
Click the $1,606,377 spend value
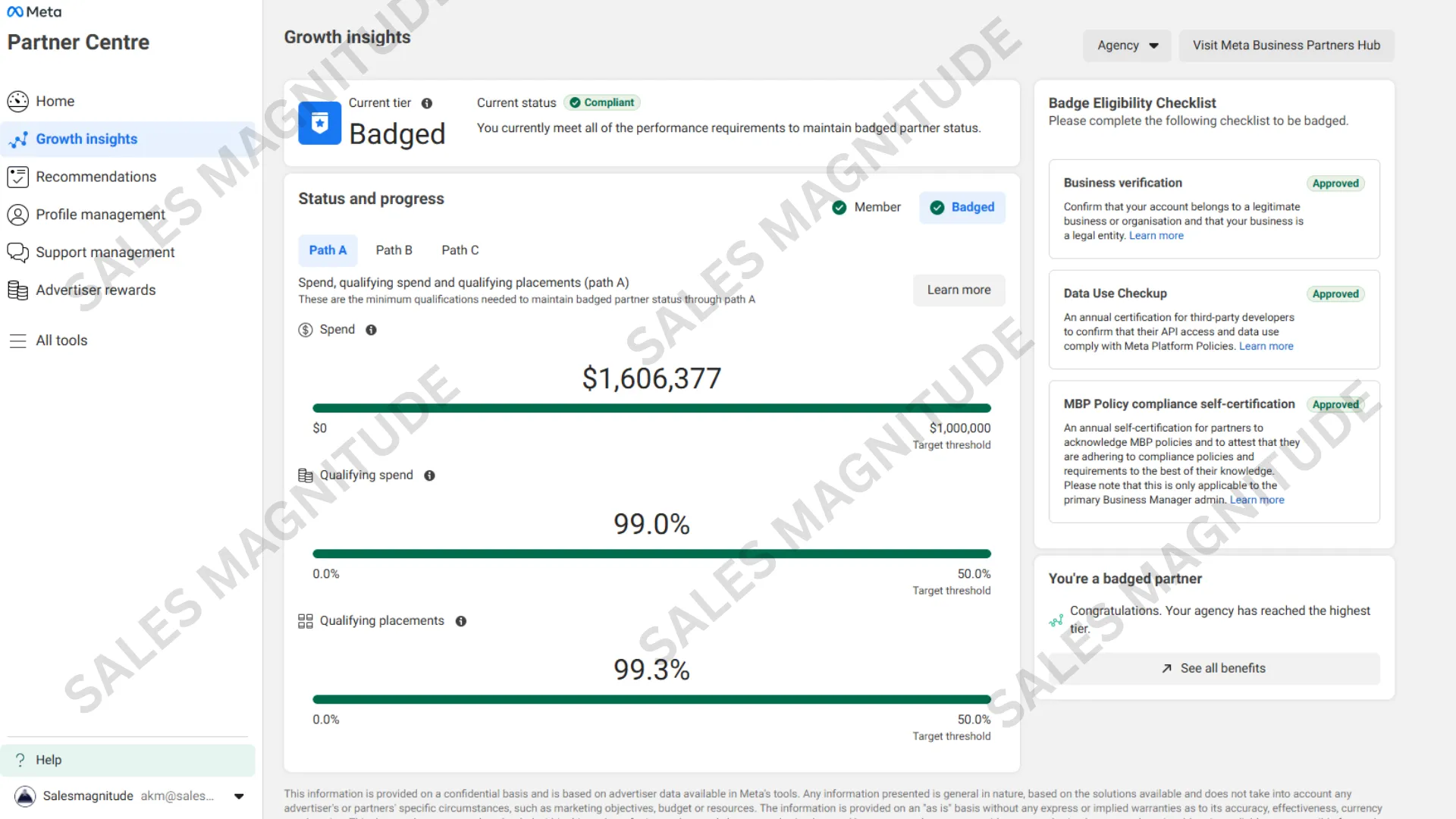651,378
